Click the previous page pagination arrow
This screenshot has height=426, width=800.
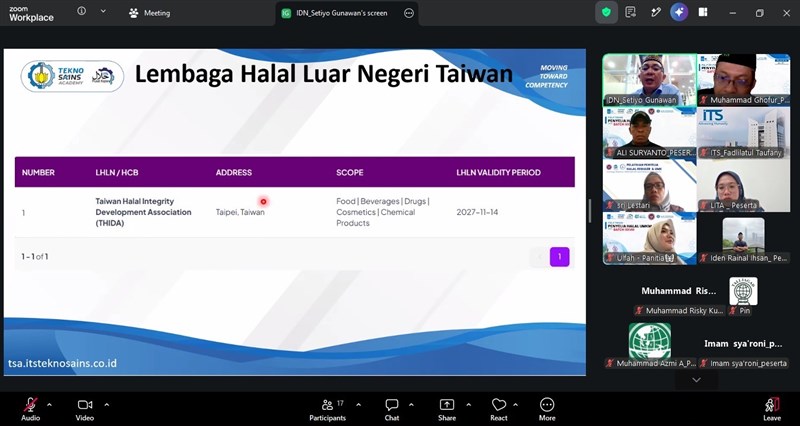(x=539, y=257)
